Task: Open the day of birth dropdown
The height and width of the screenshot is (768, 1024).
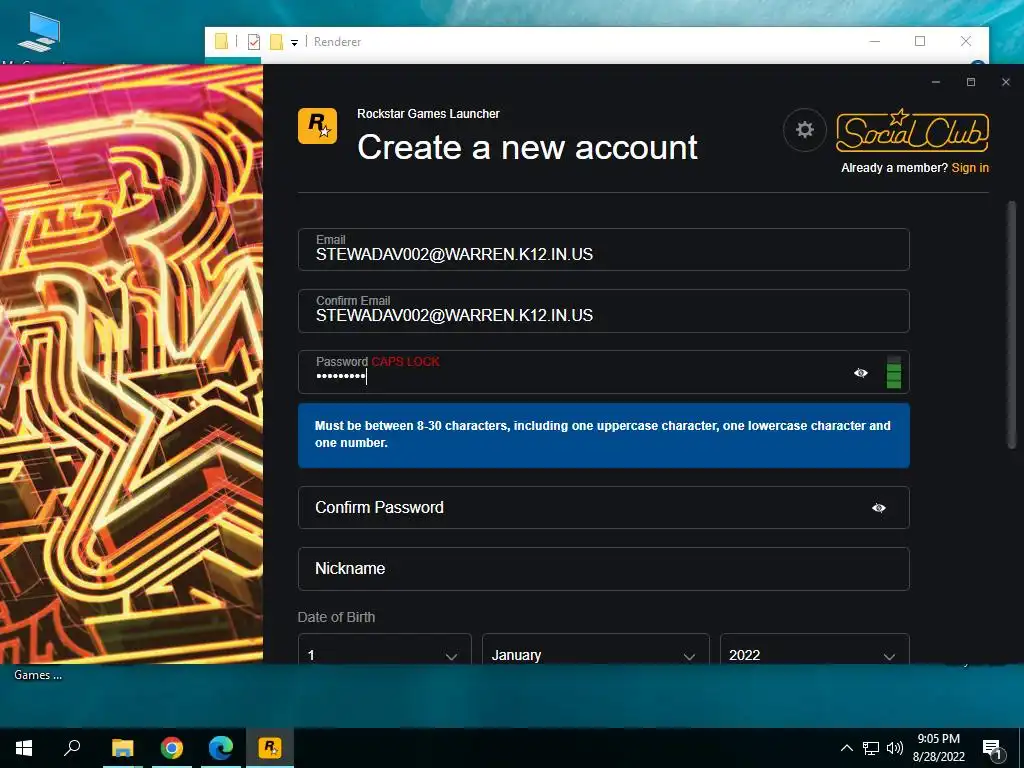Action: 385,649
